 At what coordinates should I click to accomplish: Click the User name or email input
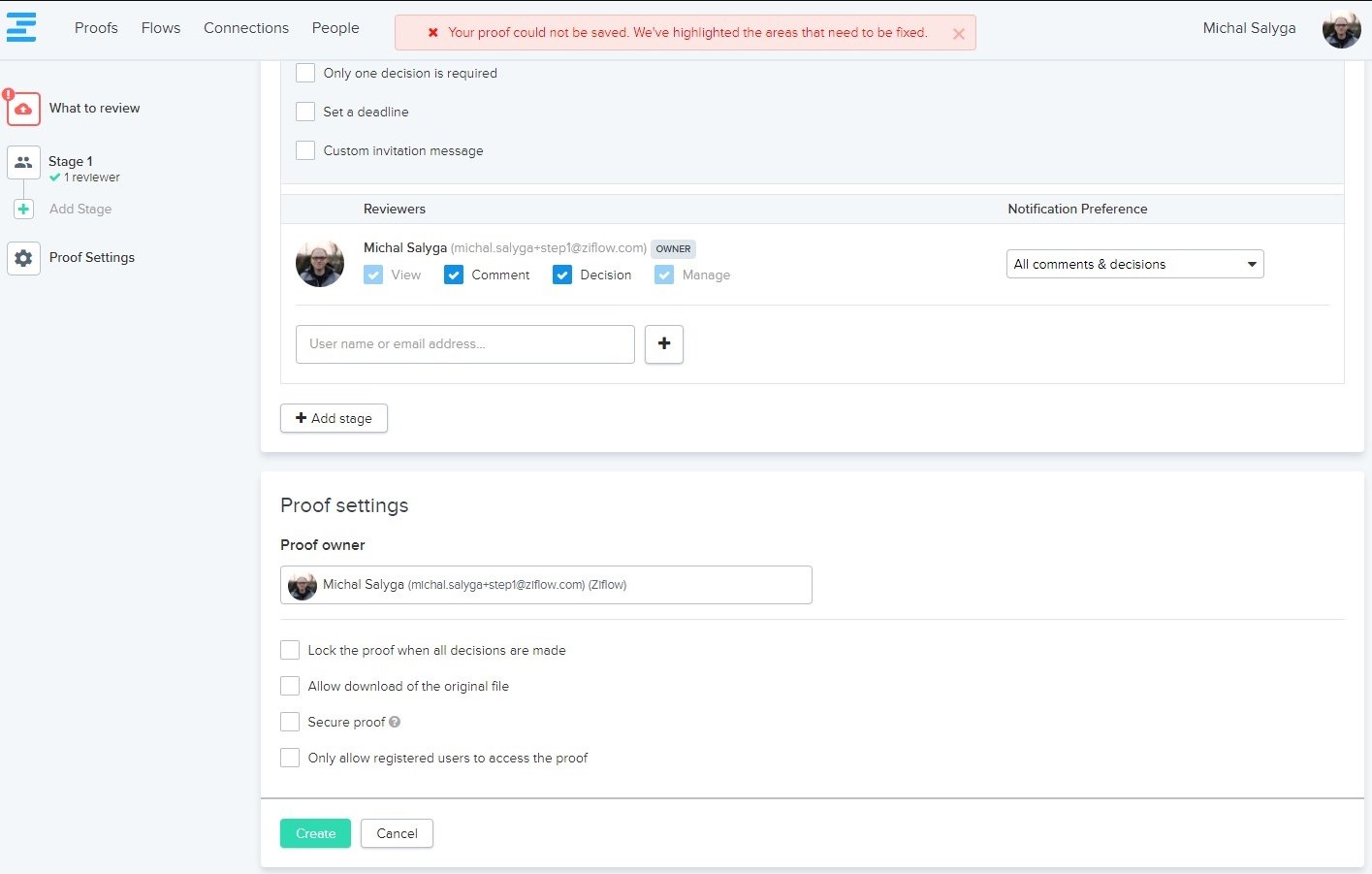(465, 344)
